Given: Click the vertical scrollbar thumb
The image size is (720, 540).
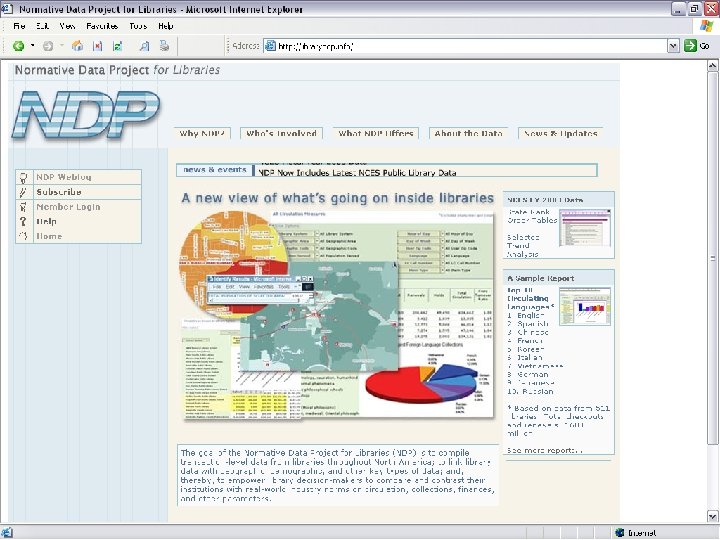Looking at the screenshot, I should coord(712,258).
